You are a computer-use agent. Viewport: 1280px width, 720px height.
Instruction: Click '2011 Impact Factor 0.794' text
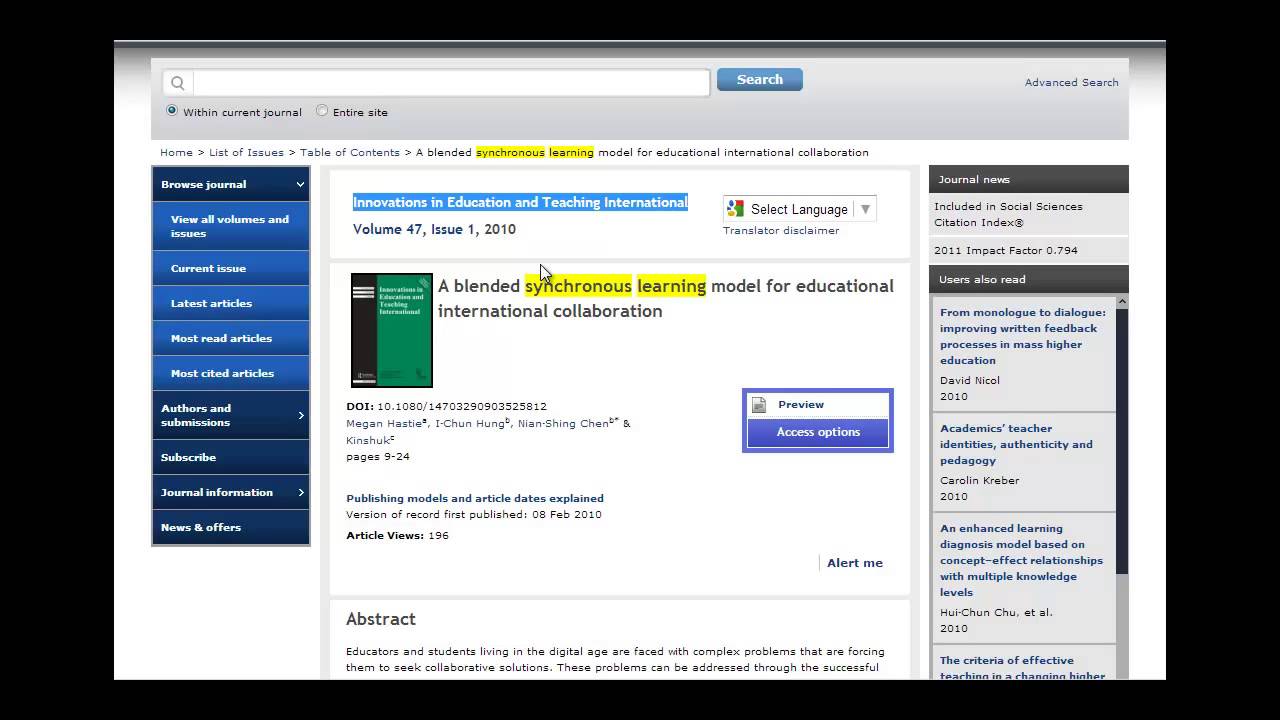coord(1006,251)
